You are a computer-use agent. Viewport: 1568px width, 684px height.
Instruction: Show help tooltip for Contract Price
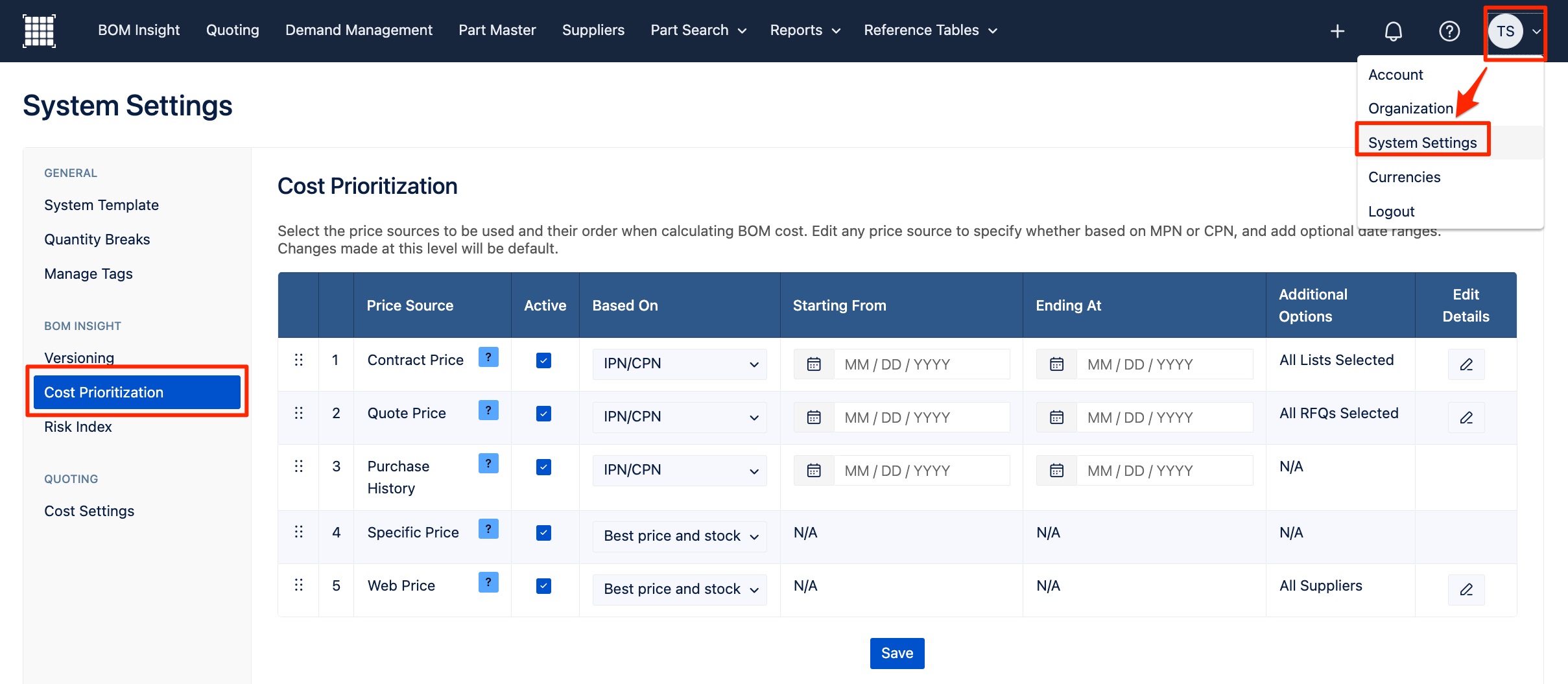pos(488,357)
